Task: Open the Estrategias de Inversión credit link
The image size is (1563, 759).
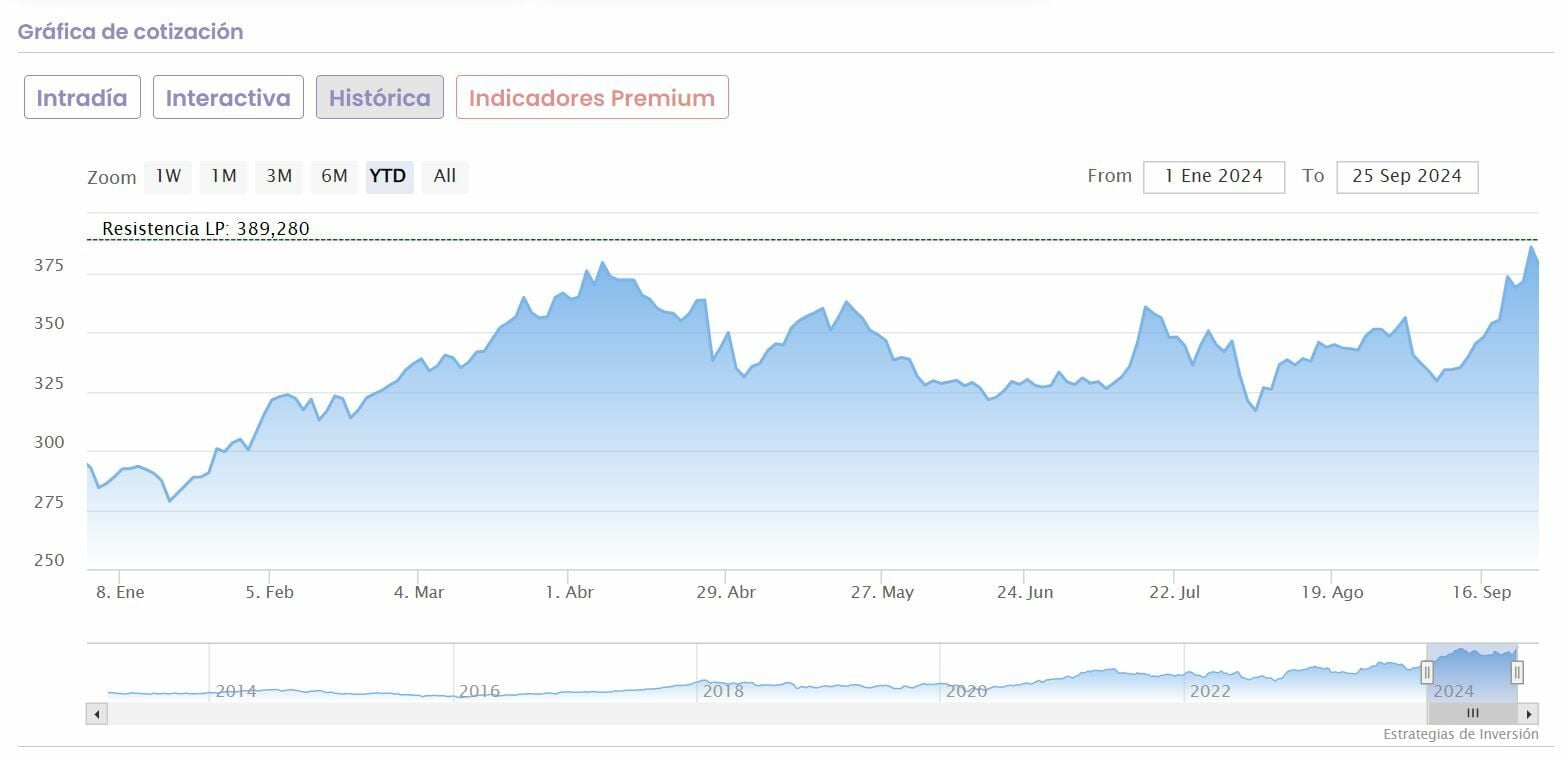Action: tap(1460, 734)
